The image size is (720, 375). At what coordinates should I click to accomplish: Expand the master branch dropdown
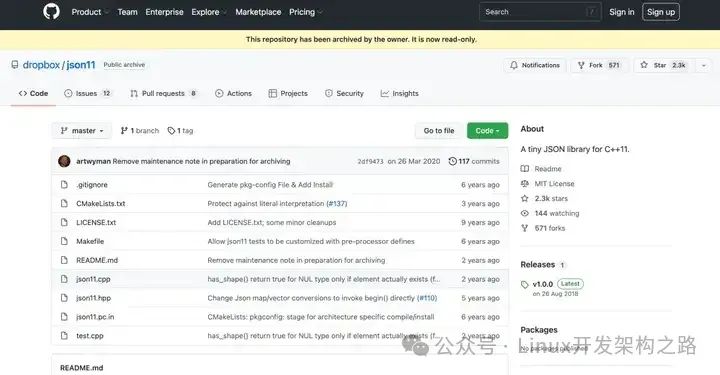(81, 130)
